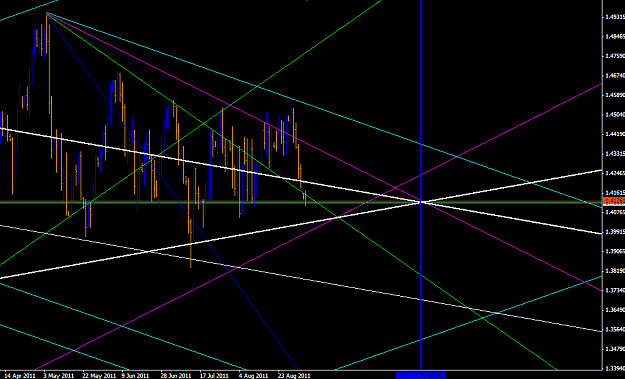Viewport: 625px width, 379px height.
Task: Click the 1.45040 price label
Action: pyautogui.click(x=615, y=115)
